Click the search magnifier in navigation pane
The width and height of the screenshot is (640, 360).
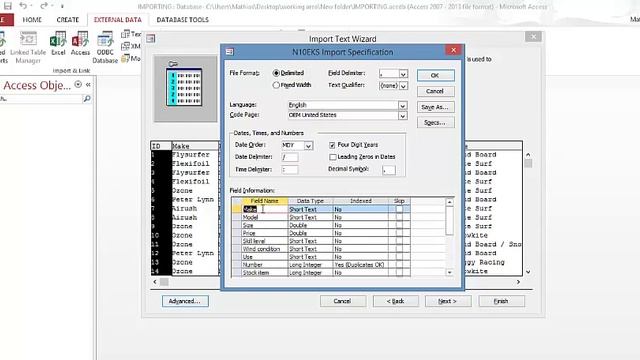click(87, 99)
